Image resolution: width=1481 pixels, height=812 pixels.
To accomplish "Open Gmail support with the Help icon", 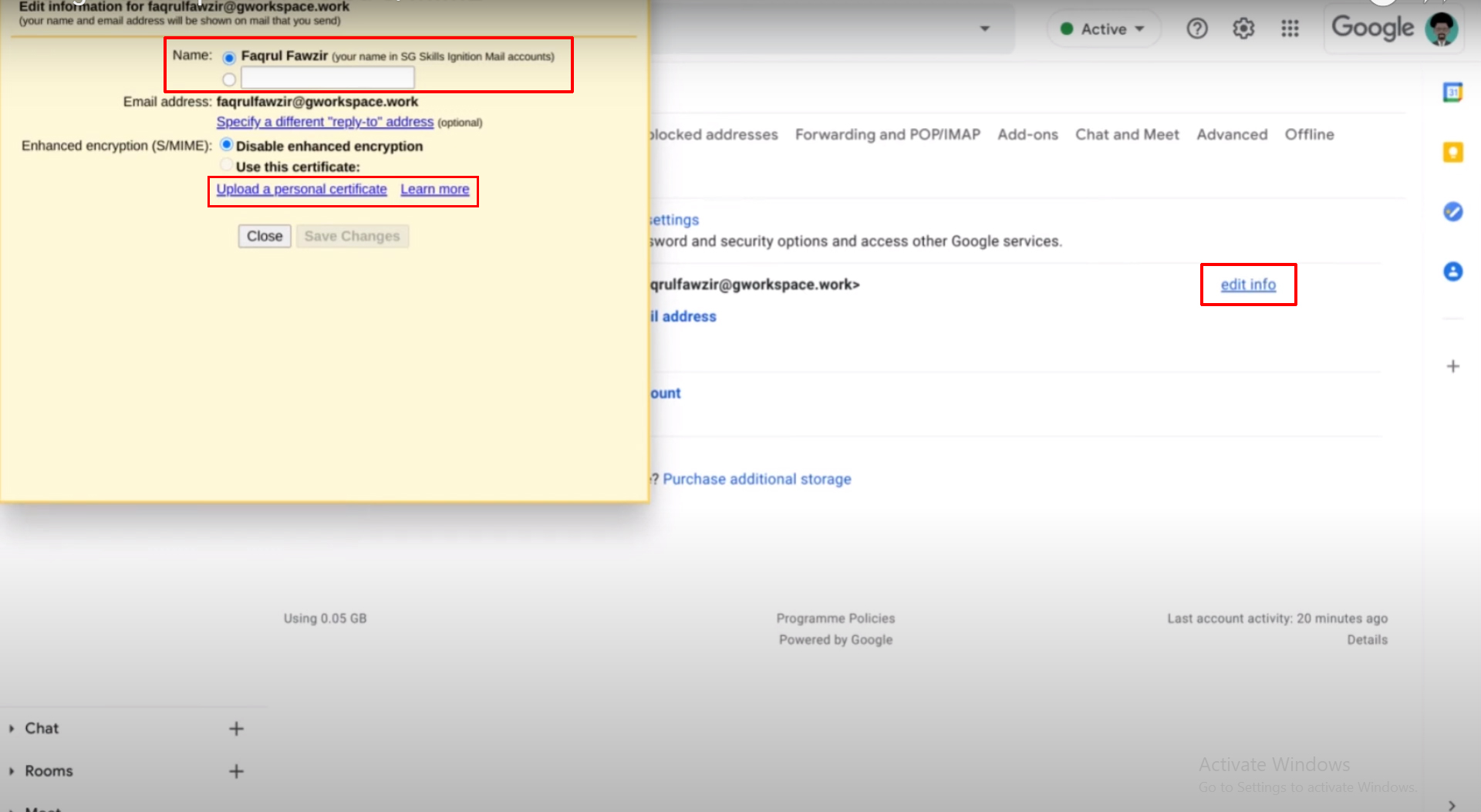I will point(1197,29).
